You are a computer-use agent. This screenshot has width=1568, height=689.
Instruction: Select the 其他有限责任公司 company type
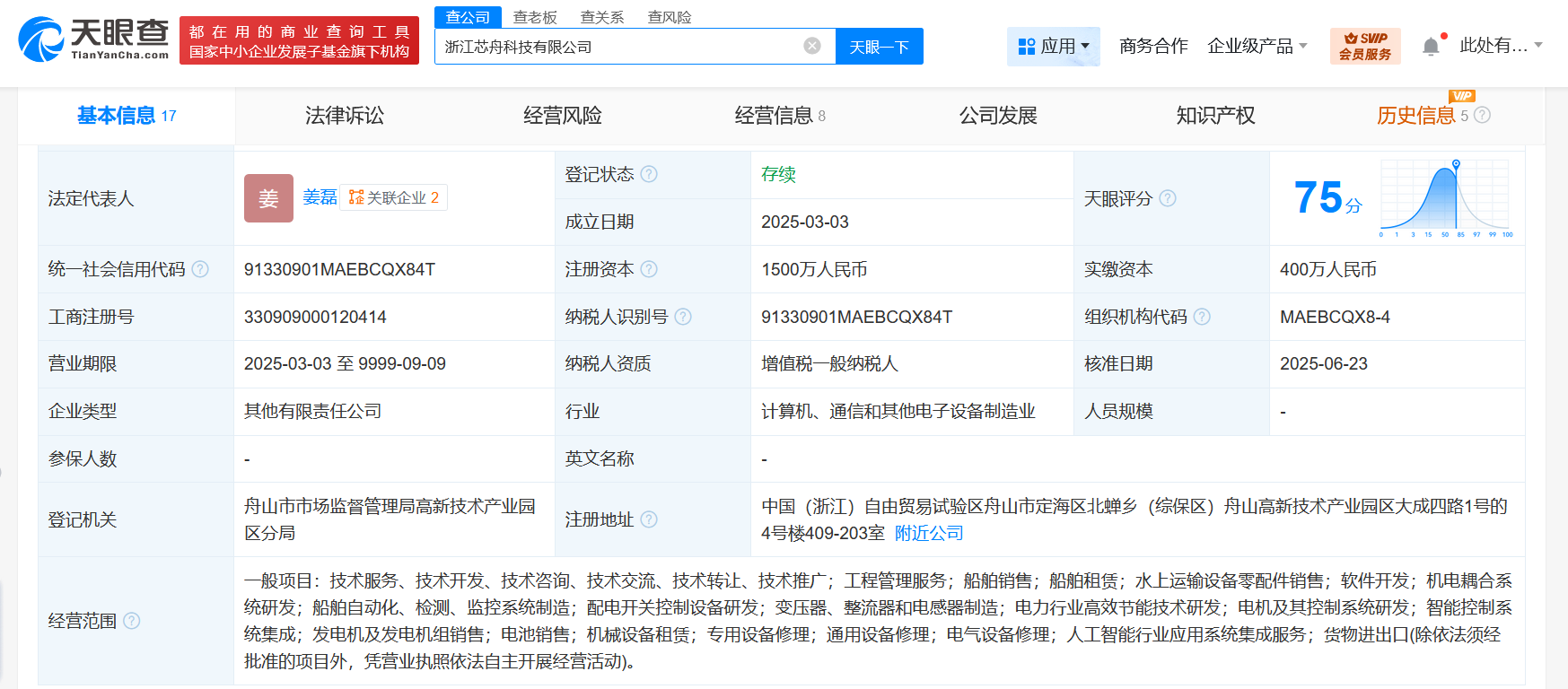click(x=312, y=411)
